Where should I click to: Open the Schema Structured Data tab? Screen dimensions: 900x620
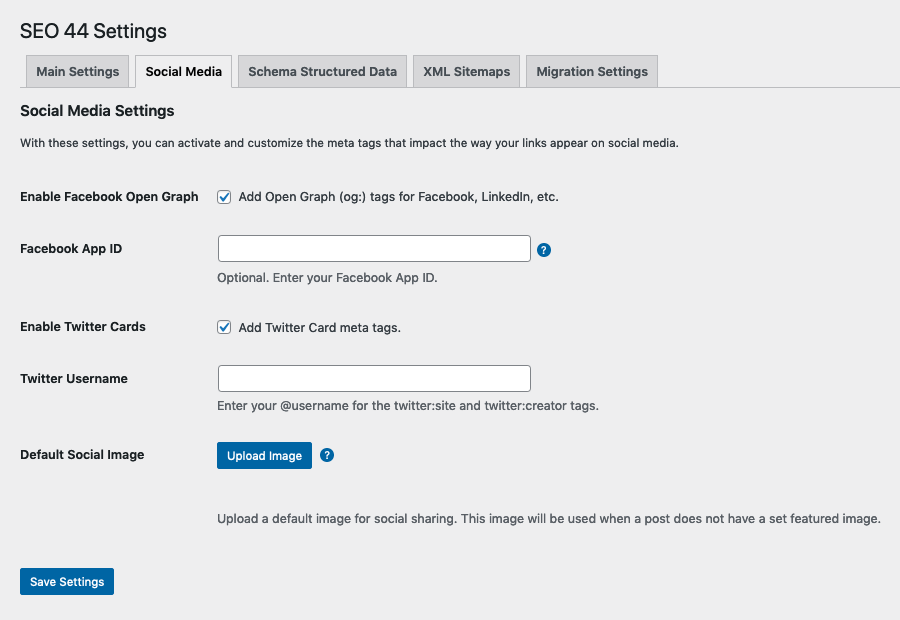322,71
